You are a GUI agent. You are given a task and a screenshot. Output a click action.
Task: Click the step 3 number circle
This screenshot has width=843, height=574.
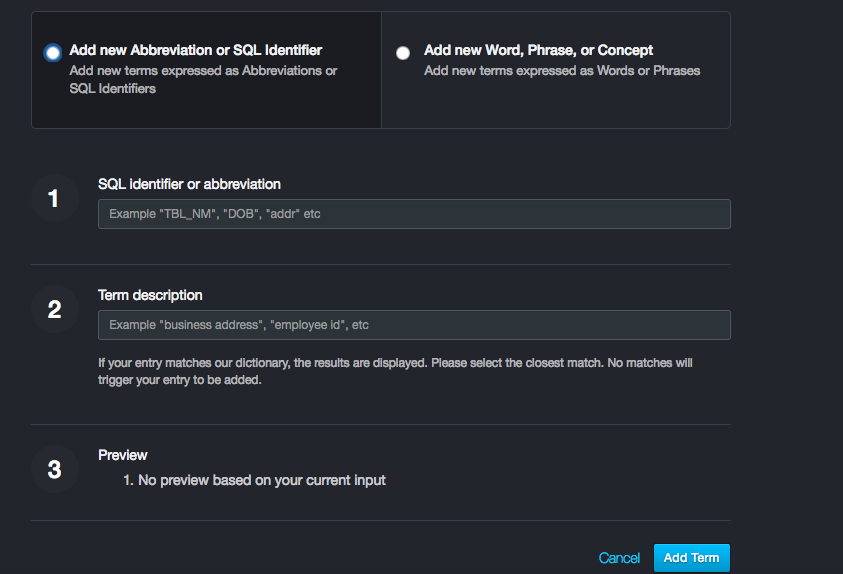tap(54, 469)
